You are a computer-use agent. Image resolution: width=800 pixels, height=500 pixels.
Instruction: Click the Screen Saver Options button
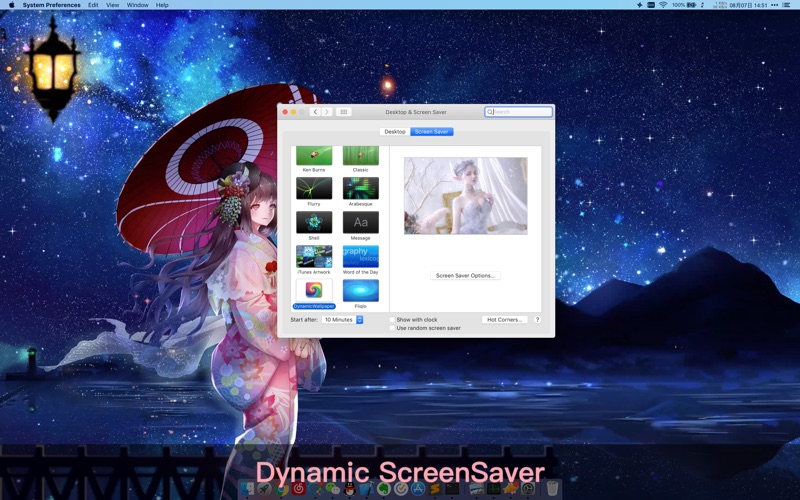click(x=466, y=275)
